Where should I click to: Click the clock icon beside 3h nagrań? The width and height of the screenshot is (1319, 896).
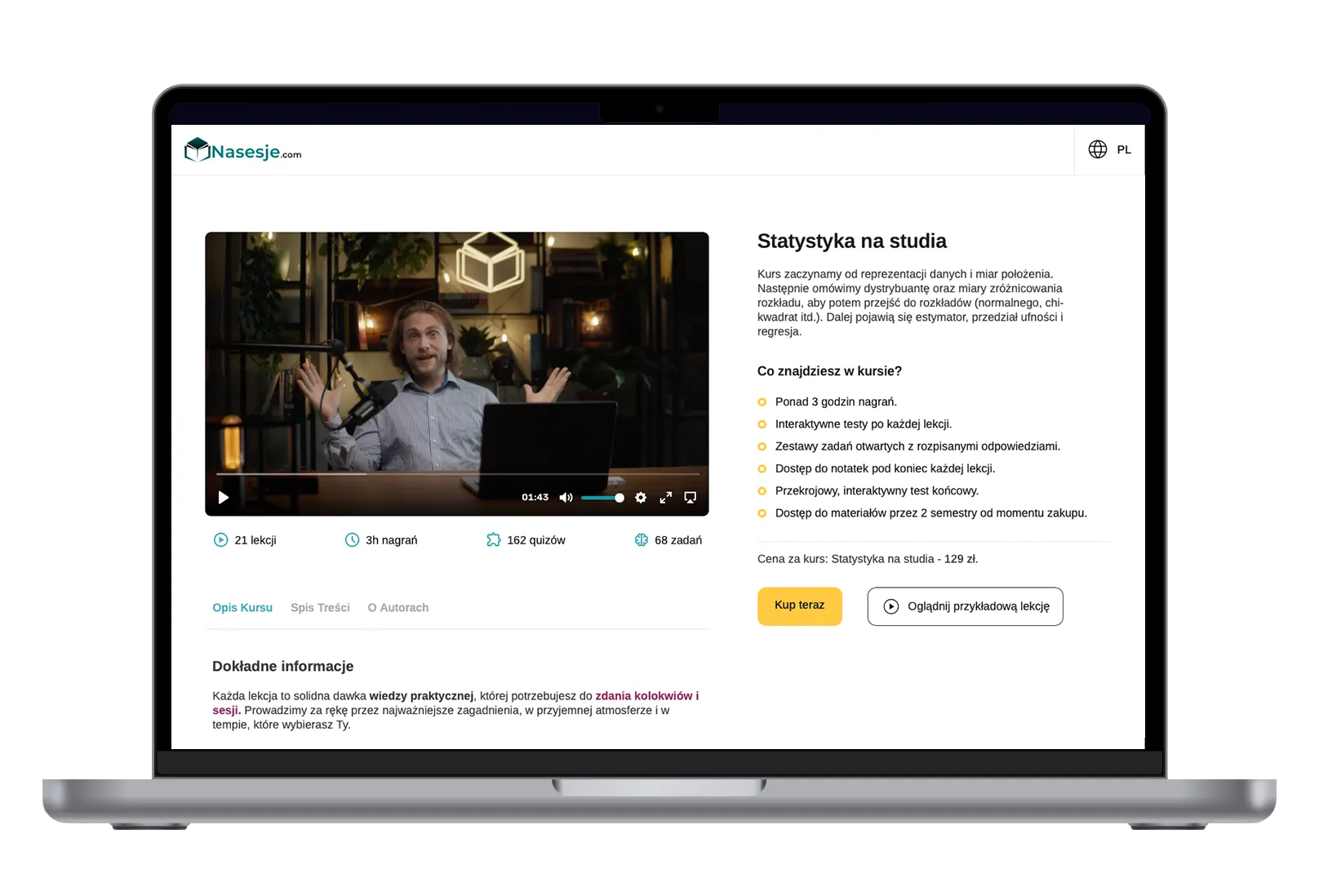click(x=352, y=539)
